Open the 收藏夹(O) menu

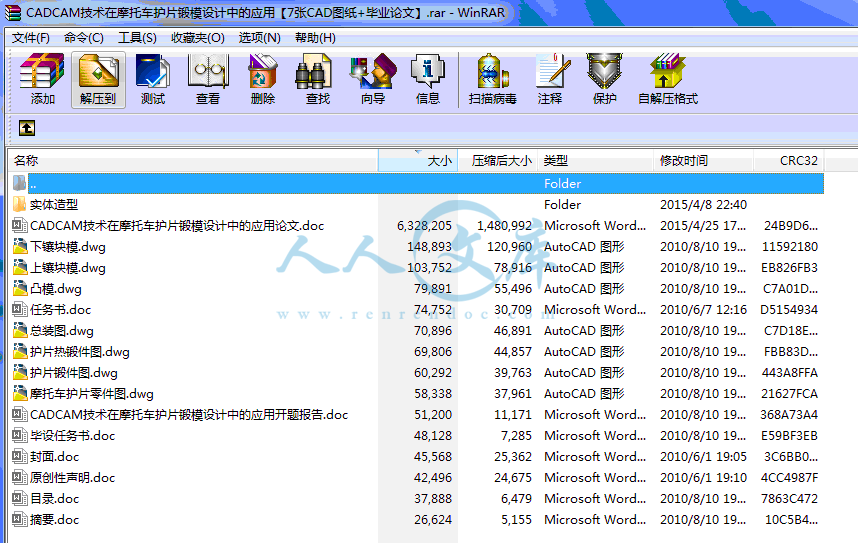pos(198,38)
